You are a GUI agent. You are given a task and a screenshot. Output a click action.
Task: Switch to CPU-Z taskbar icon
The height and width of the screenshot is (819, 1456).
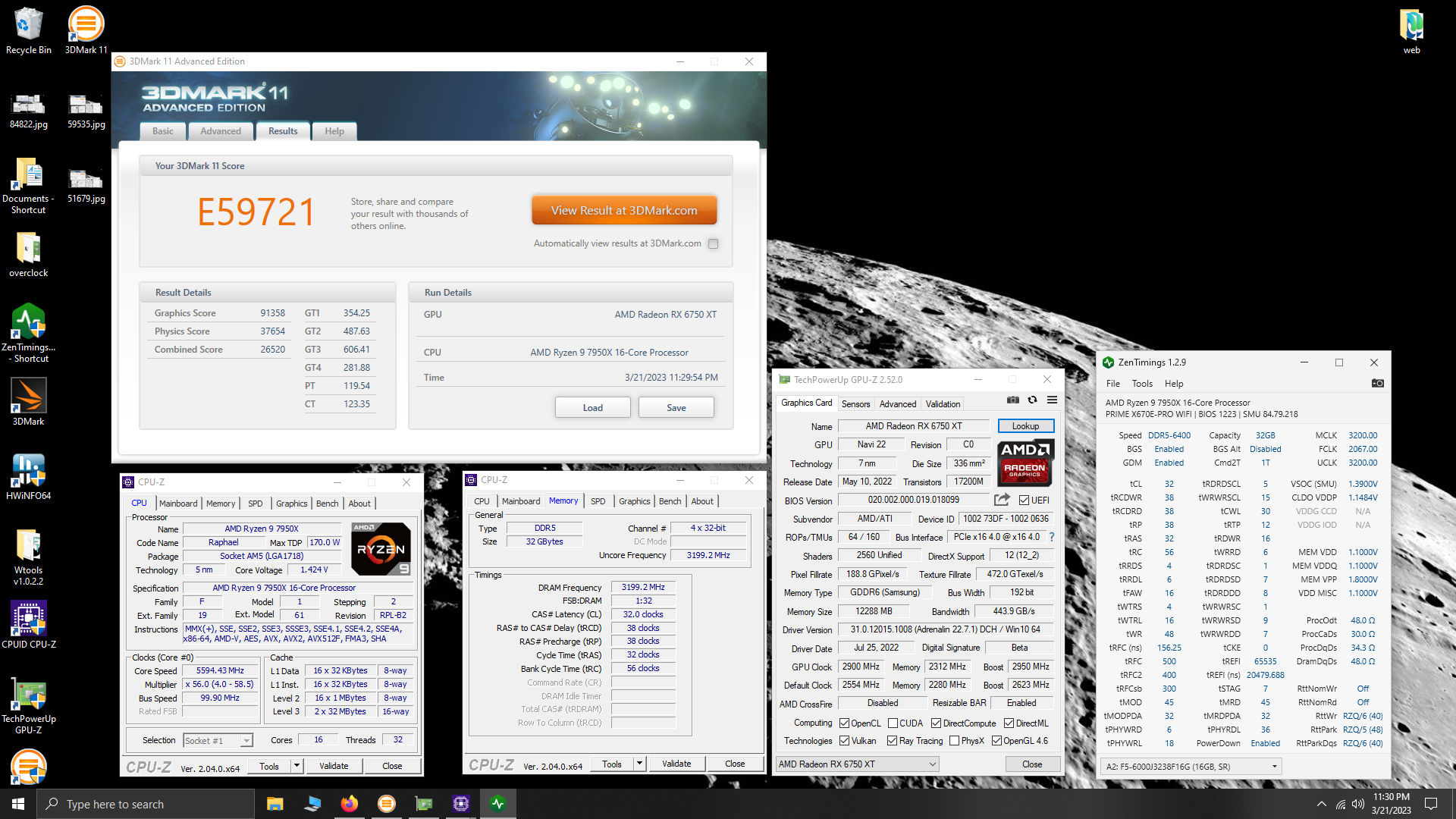coord(460,804)
